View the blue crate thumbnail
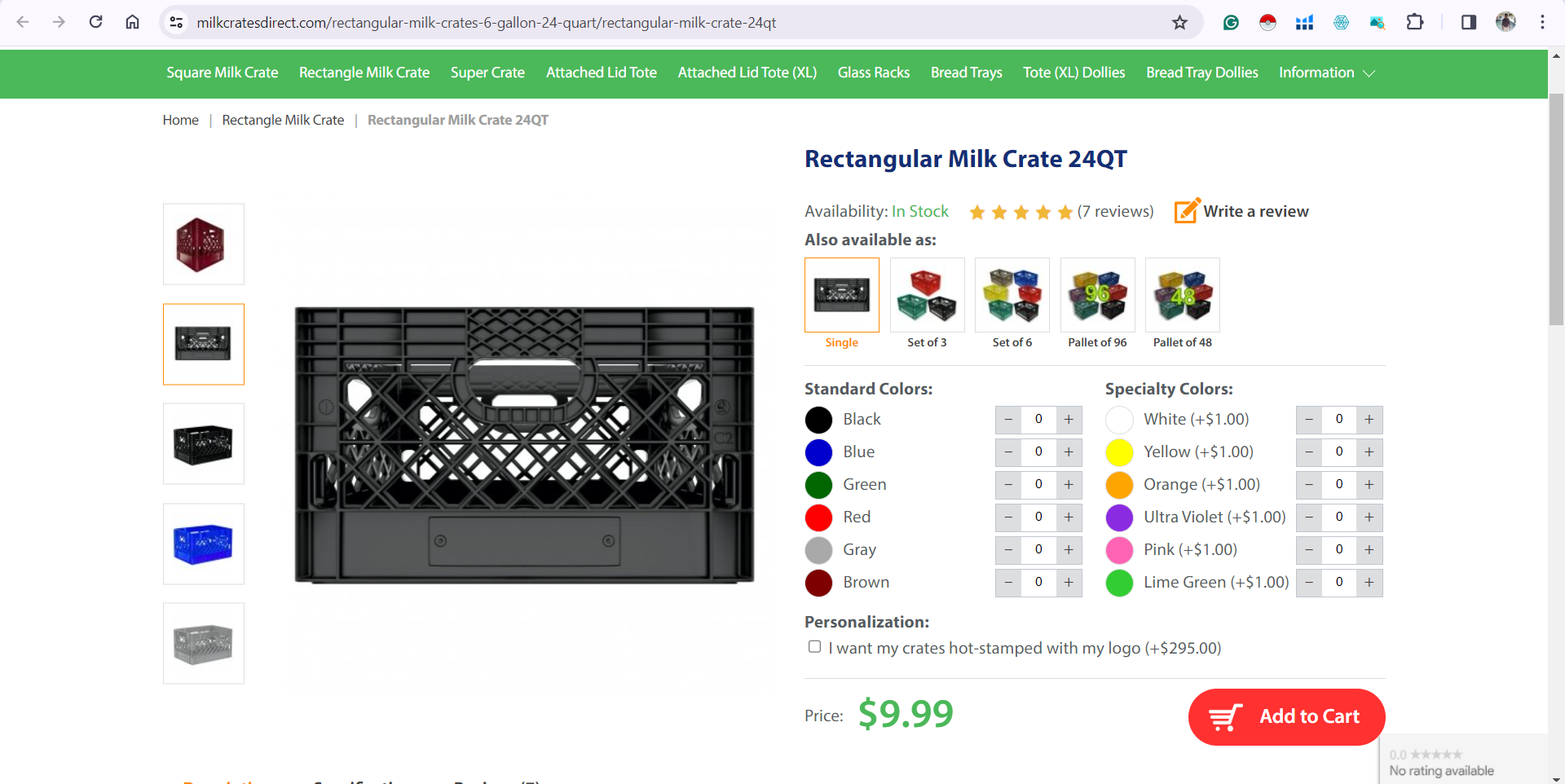Screen dimensions: 1565x784 click(x=204, y=544)
